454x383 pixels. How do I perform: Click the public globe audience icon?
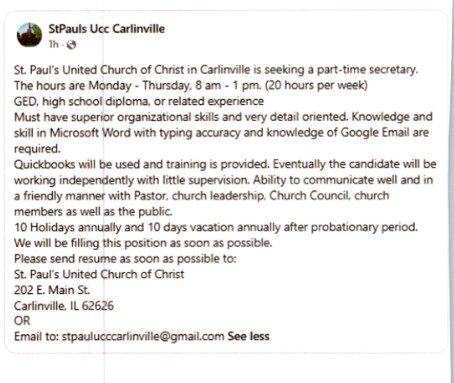pyautogui.click(x=71, y=45)
